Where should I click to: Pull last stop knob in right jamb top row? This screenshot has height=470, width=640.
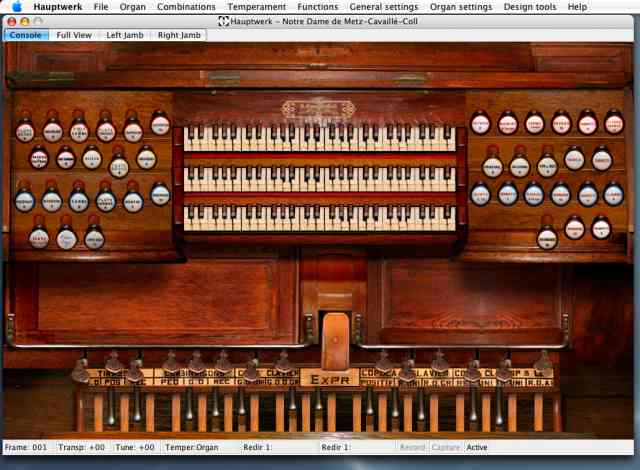[x=613, y=123]
